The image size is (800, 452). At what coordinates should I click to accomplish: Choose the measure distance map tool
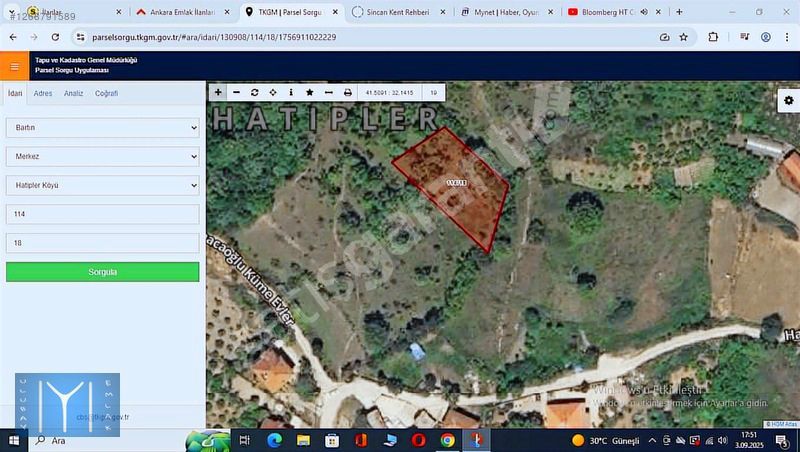tap(328, 92)
